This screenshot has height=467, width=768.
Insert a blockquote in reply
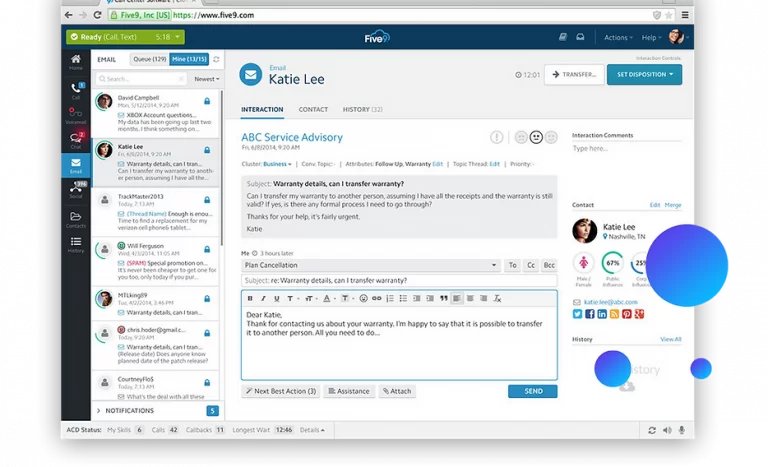[444, 298]
